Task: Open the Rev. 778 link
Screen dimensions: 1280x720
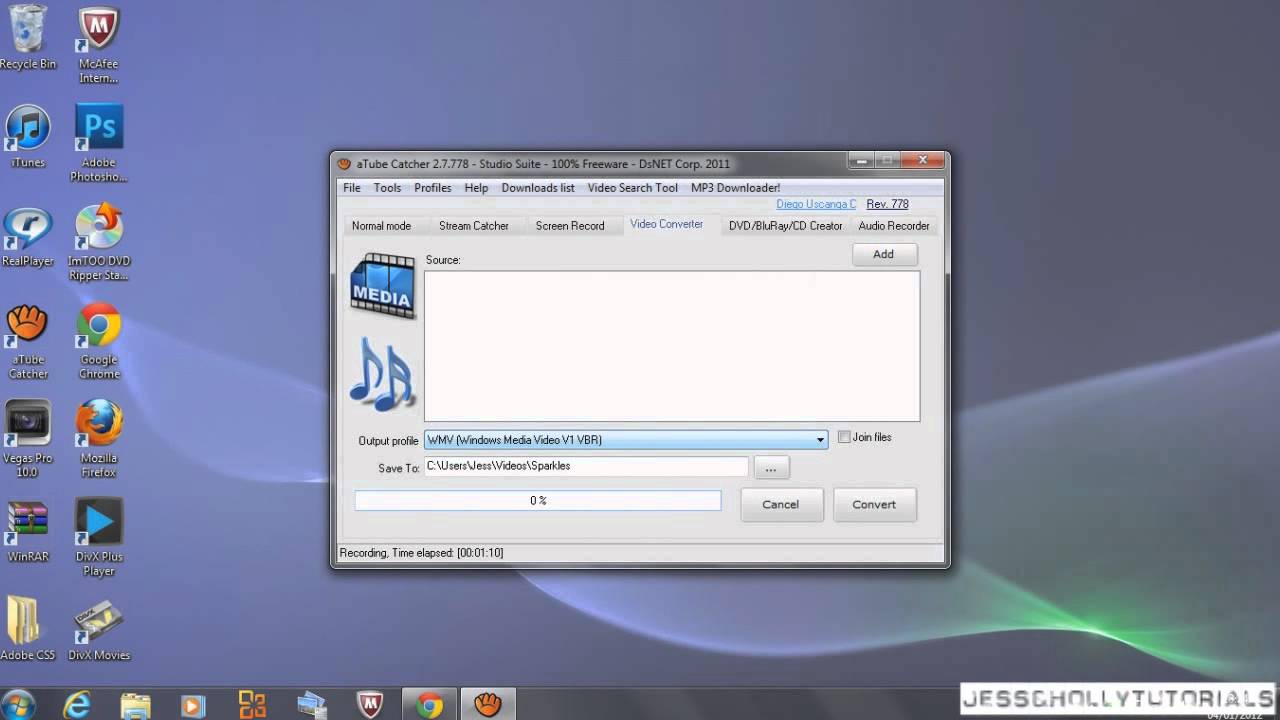Action: tap(887, 204)
